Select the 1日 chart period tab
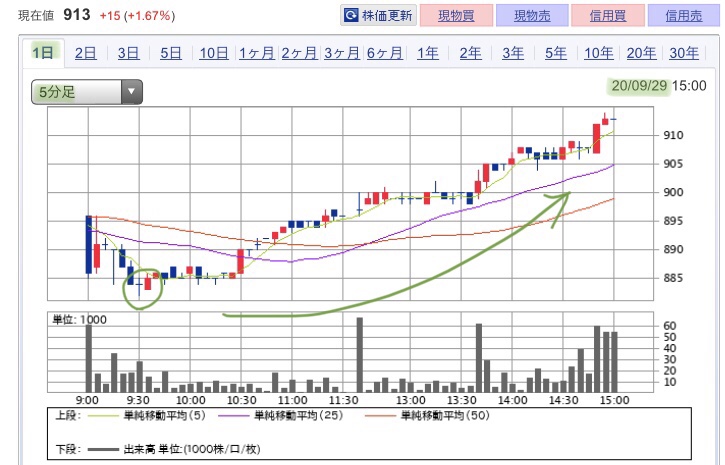The image size is (725, 465). point(43,53)
